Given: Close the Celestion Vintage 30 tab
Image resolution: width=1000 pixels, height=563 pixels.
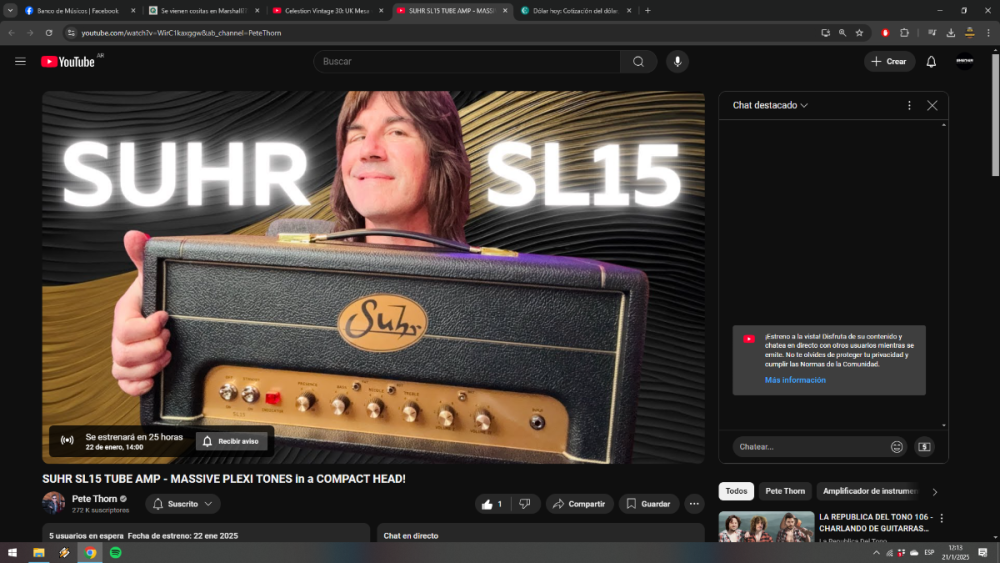Looking at the screenshot, I should (x=381, y=11).
